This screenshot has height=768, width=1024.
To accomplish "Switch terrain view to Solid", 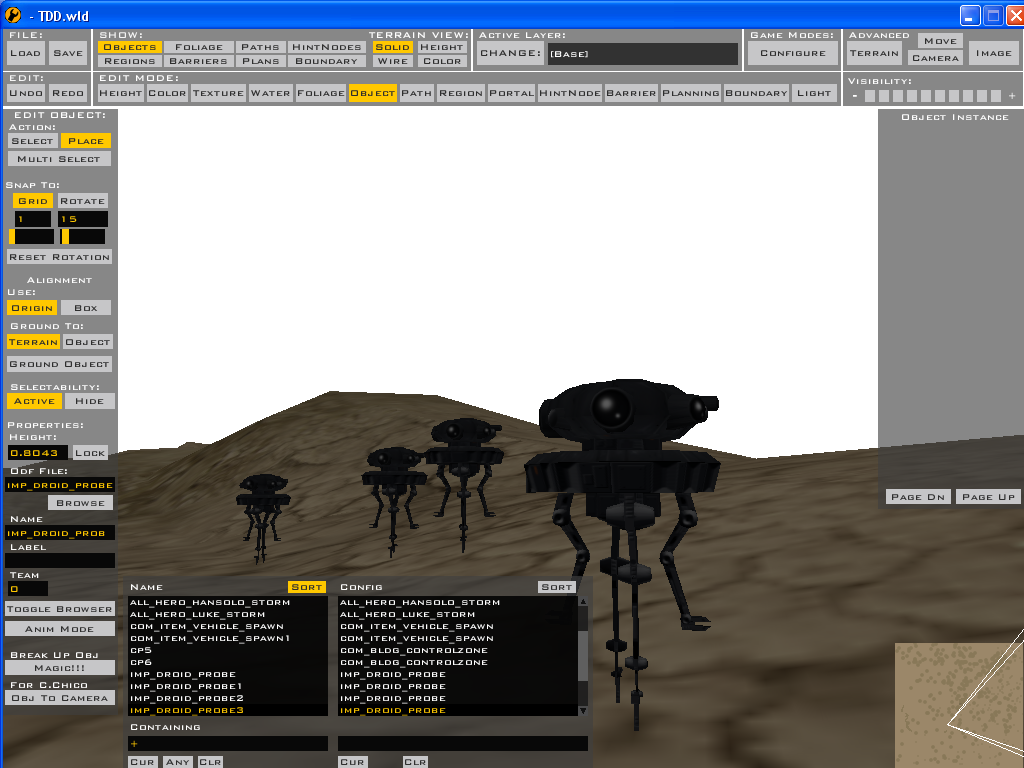I will 392,47.
